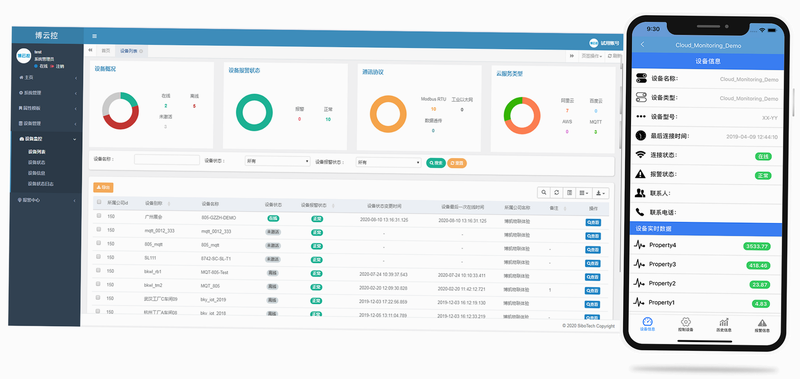Click the 设备名称 search input field
Screen dimensions: 800x379
167,160
